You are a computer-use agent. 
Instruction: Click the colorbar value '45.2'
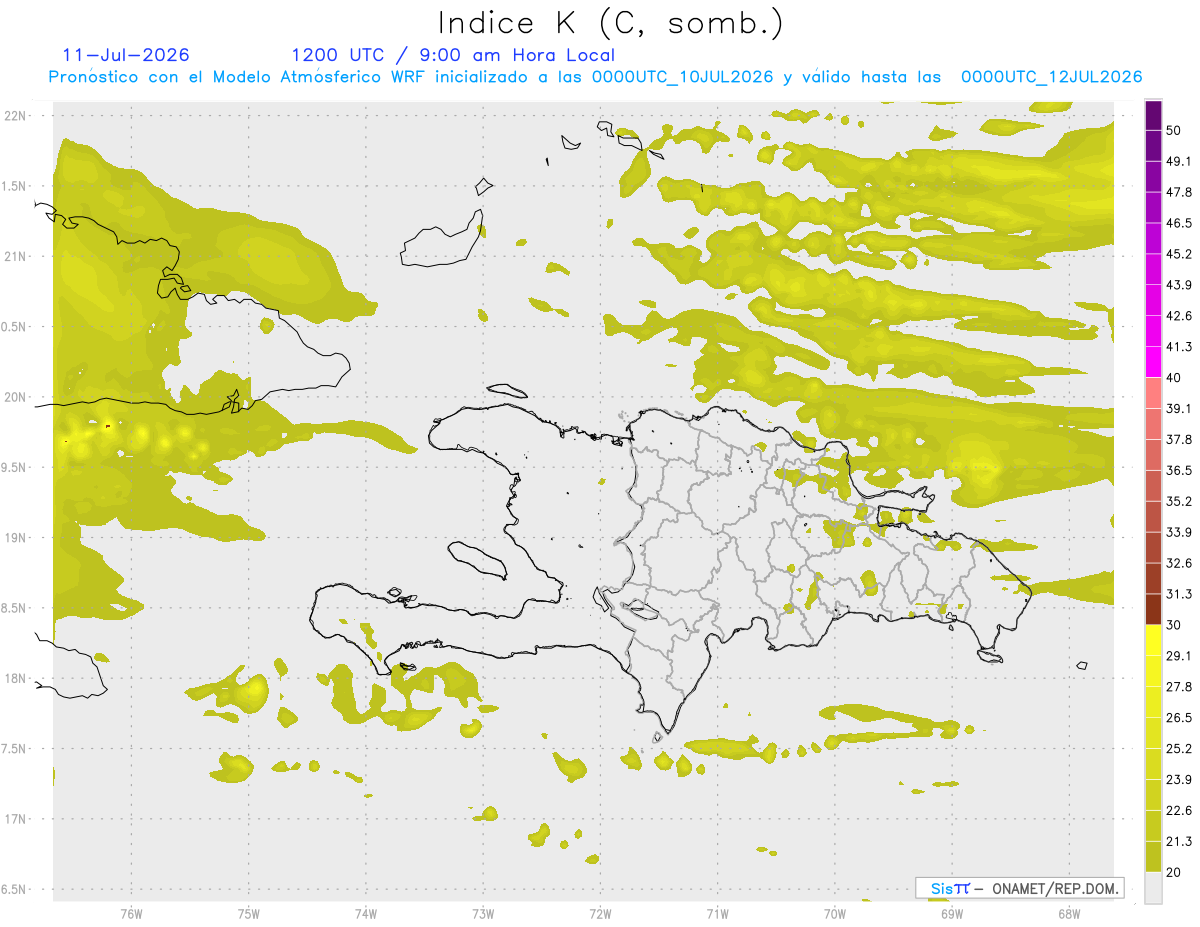tap(1180, 254)
